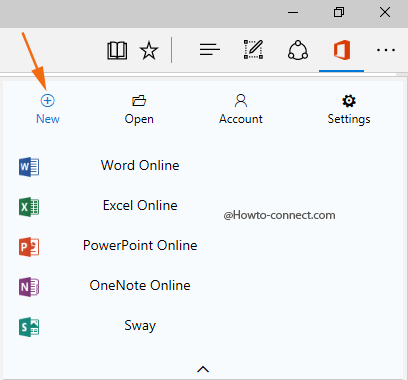Make a Web Note with pen icon
408x380 pixels.
point(253,50)
